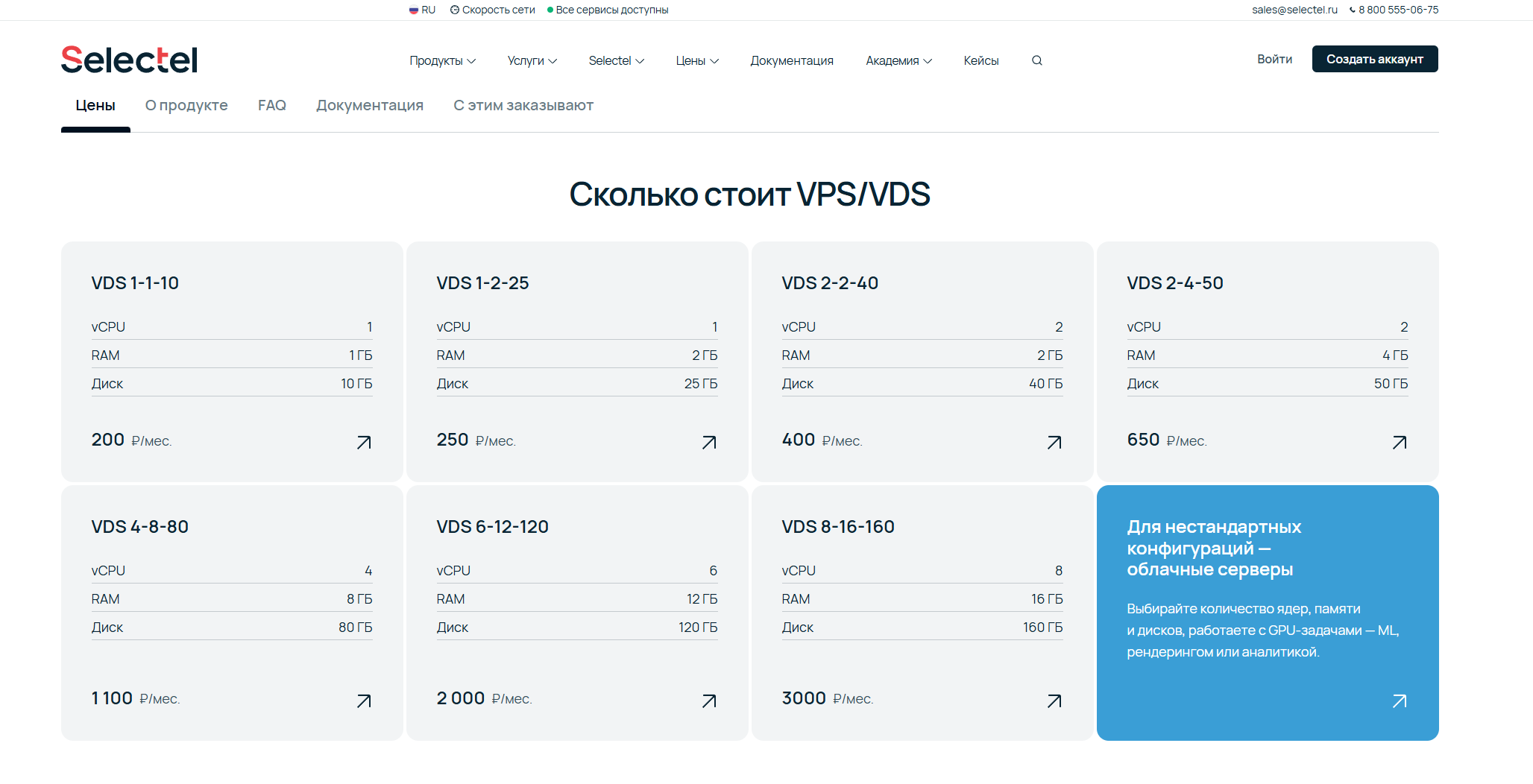Click the 40 ГБ disk value
Viewport: 1533px width, 784px height.
1045,384
